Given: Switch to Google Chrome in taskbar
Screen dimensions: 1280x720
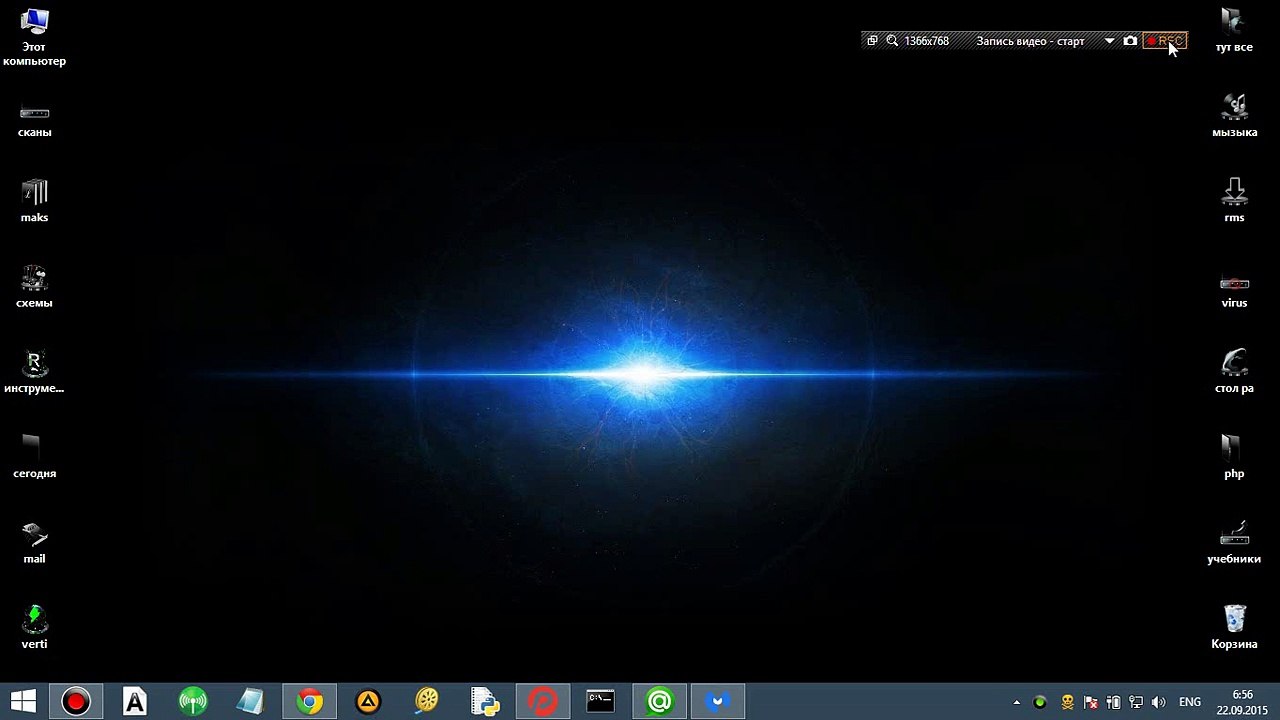Looking at the screenshot, I should coord(309,702).
